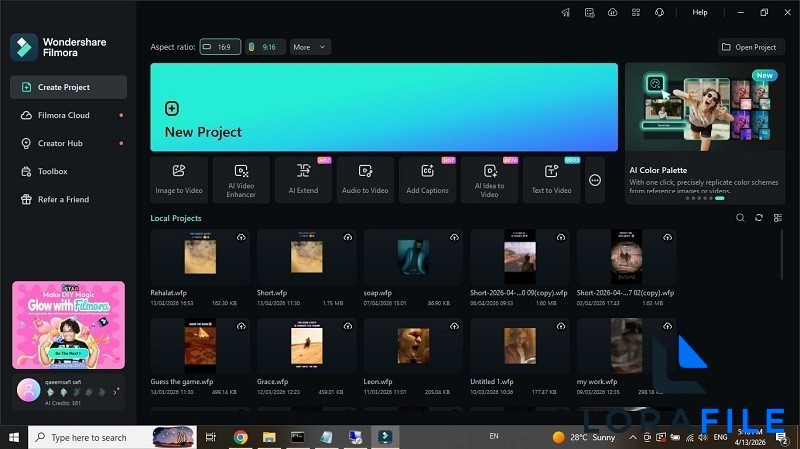Open Chrome from the taskbar
Viewport: 800px width, 449px height.
coord(241,437)
